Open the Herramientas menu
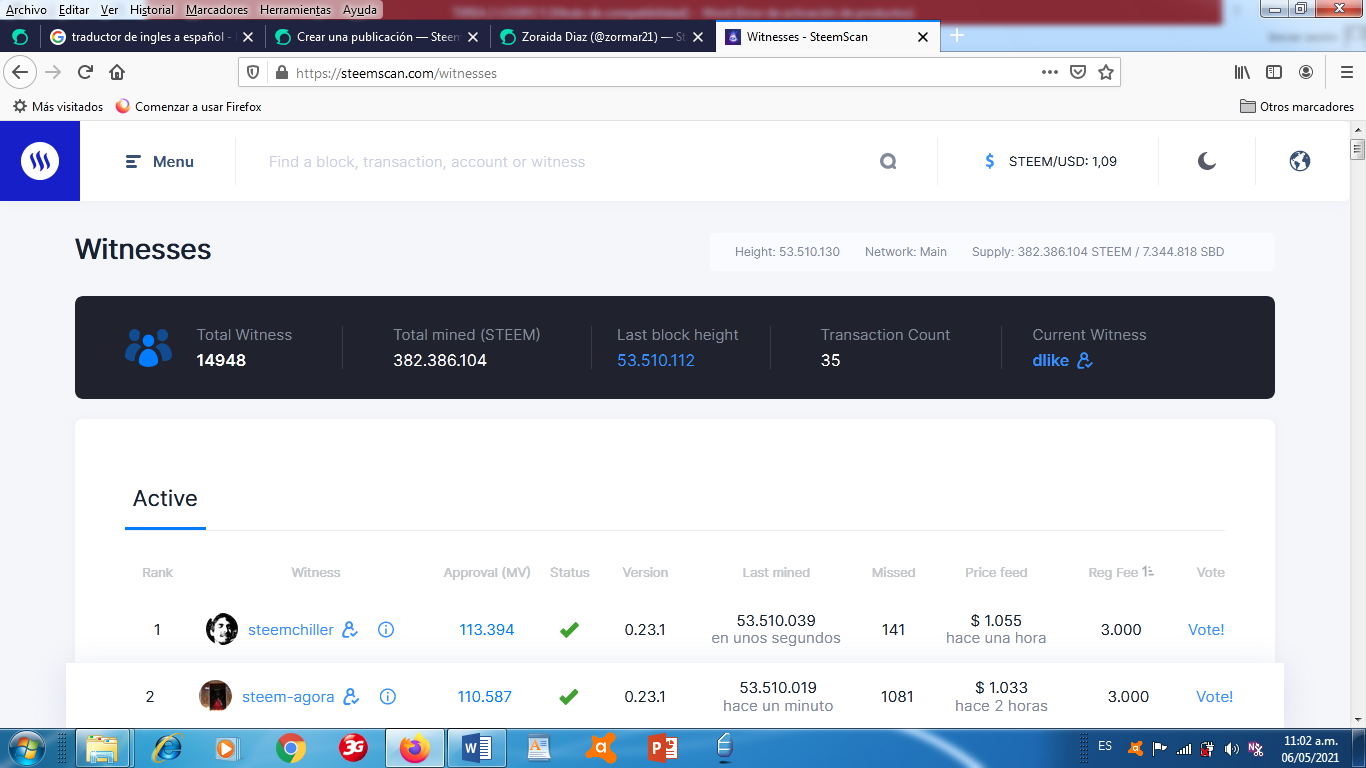The height and width of the screenshot is (768, 1366). [296, 10]
